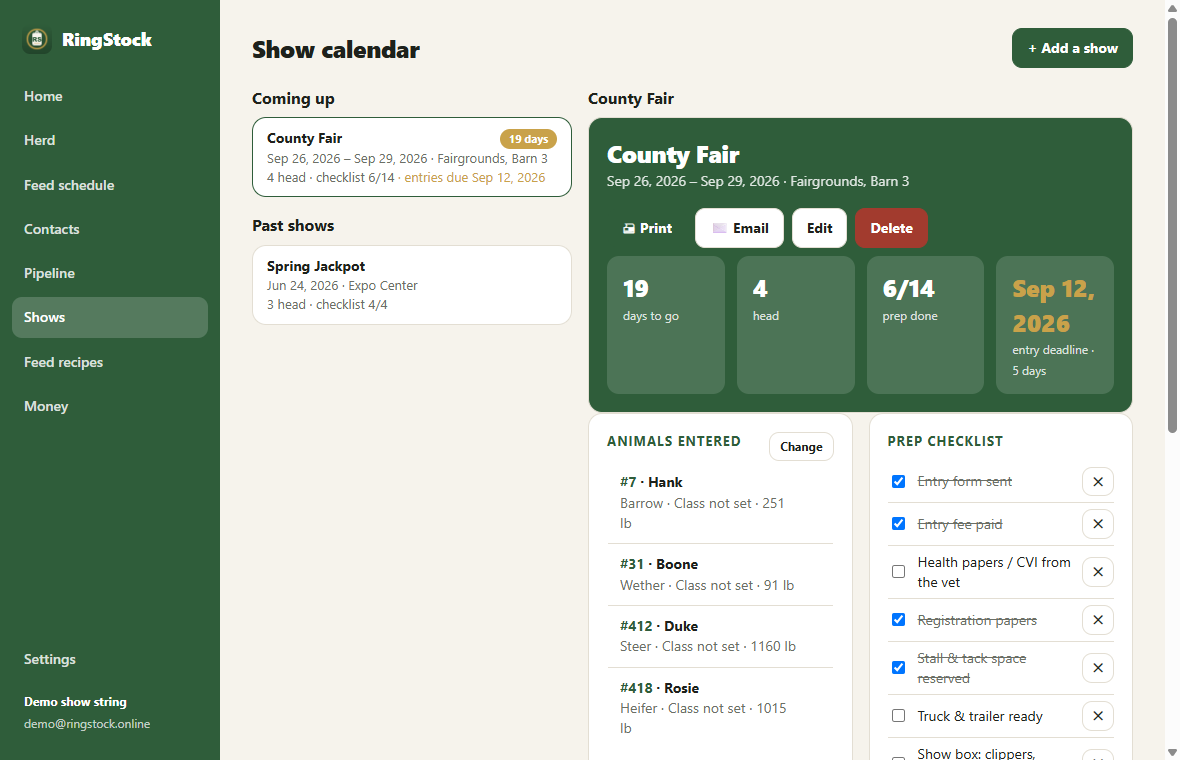The width and height of the screenshot is (1180, 760).
Task: Uncheck the Registration papers checkbox
Action: 899,620
